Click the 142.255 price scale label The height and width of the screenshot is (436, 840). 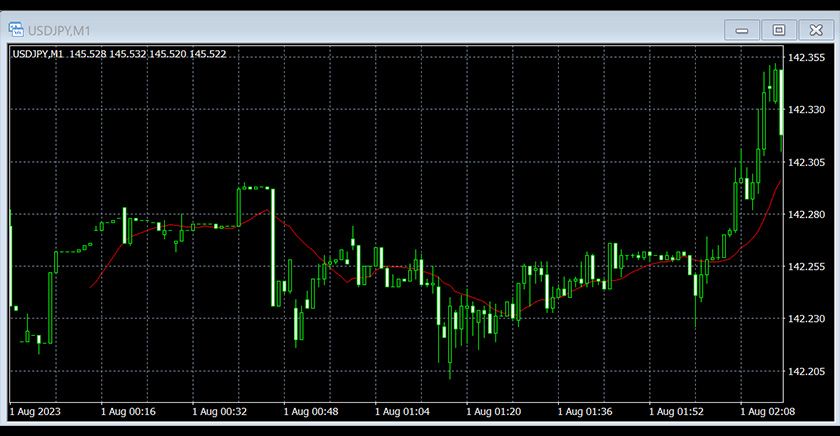click(x=806, y=267)
